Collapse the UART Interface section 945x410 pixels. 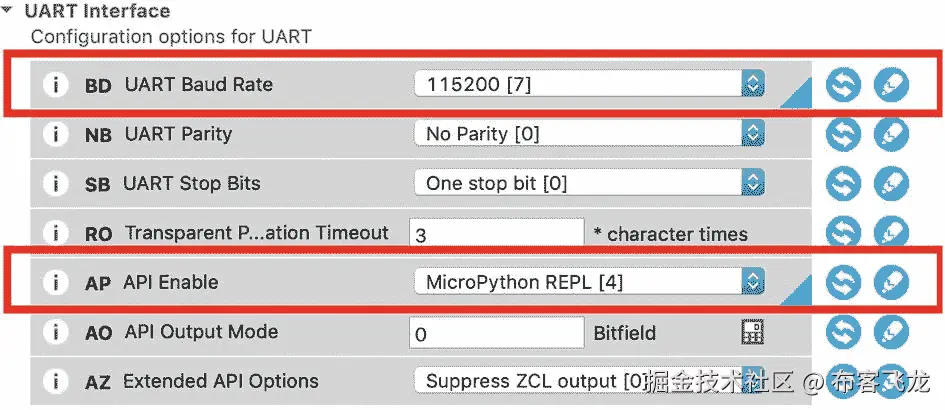10,11
